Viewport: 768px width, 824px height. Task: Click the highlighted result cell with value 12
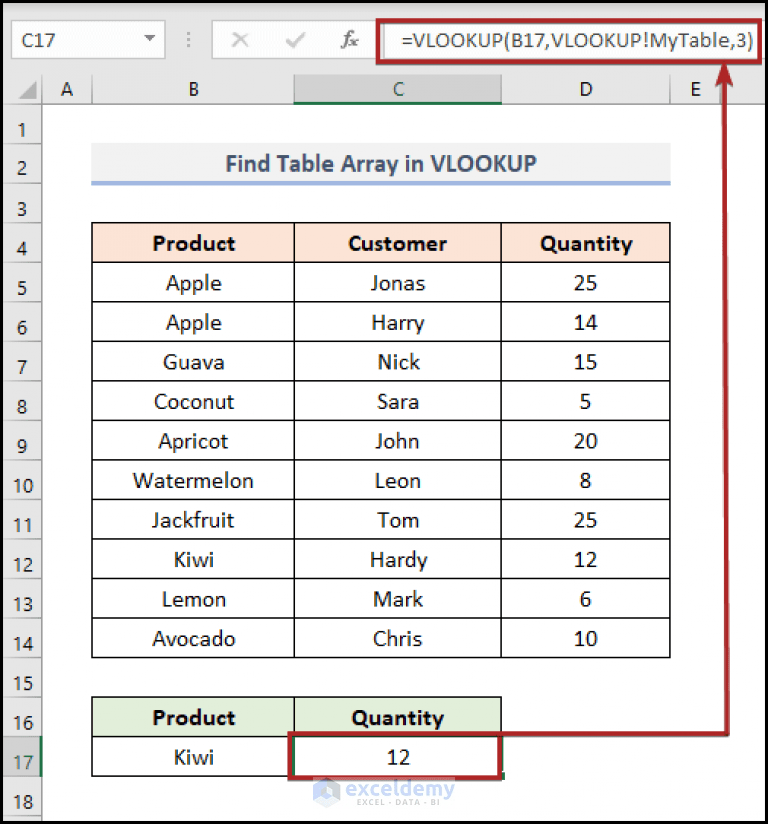coord(397,757)
